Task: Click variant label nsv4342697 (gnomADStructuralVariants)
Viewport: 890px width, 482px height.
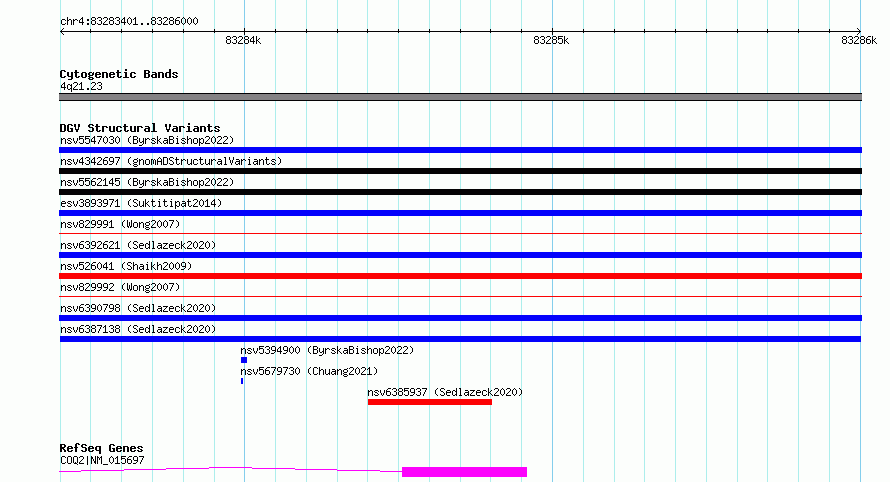Action: [x=171, y=161]
